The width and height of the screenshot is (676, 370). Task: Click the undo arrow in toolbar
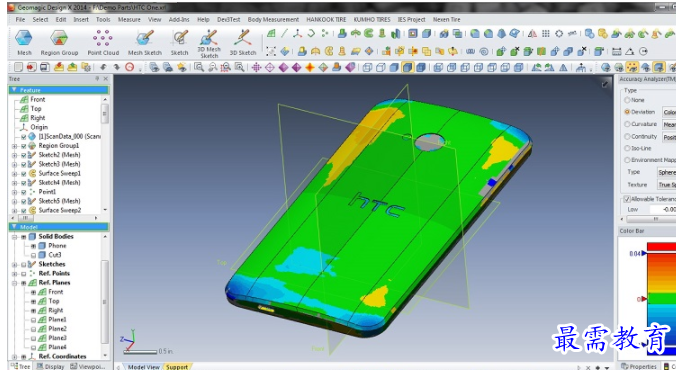tap(103, 67)
